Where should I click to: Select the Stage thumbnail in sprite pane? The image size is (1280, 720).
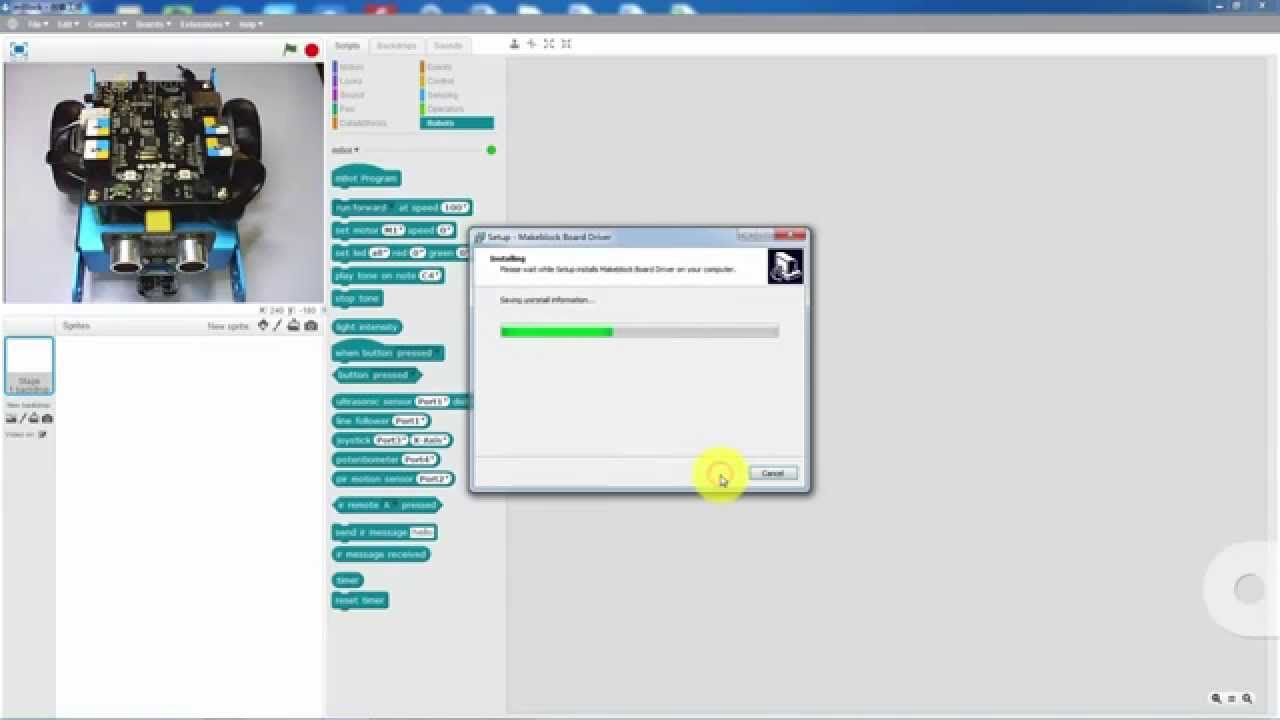click(x=29, y=365)
